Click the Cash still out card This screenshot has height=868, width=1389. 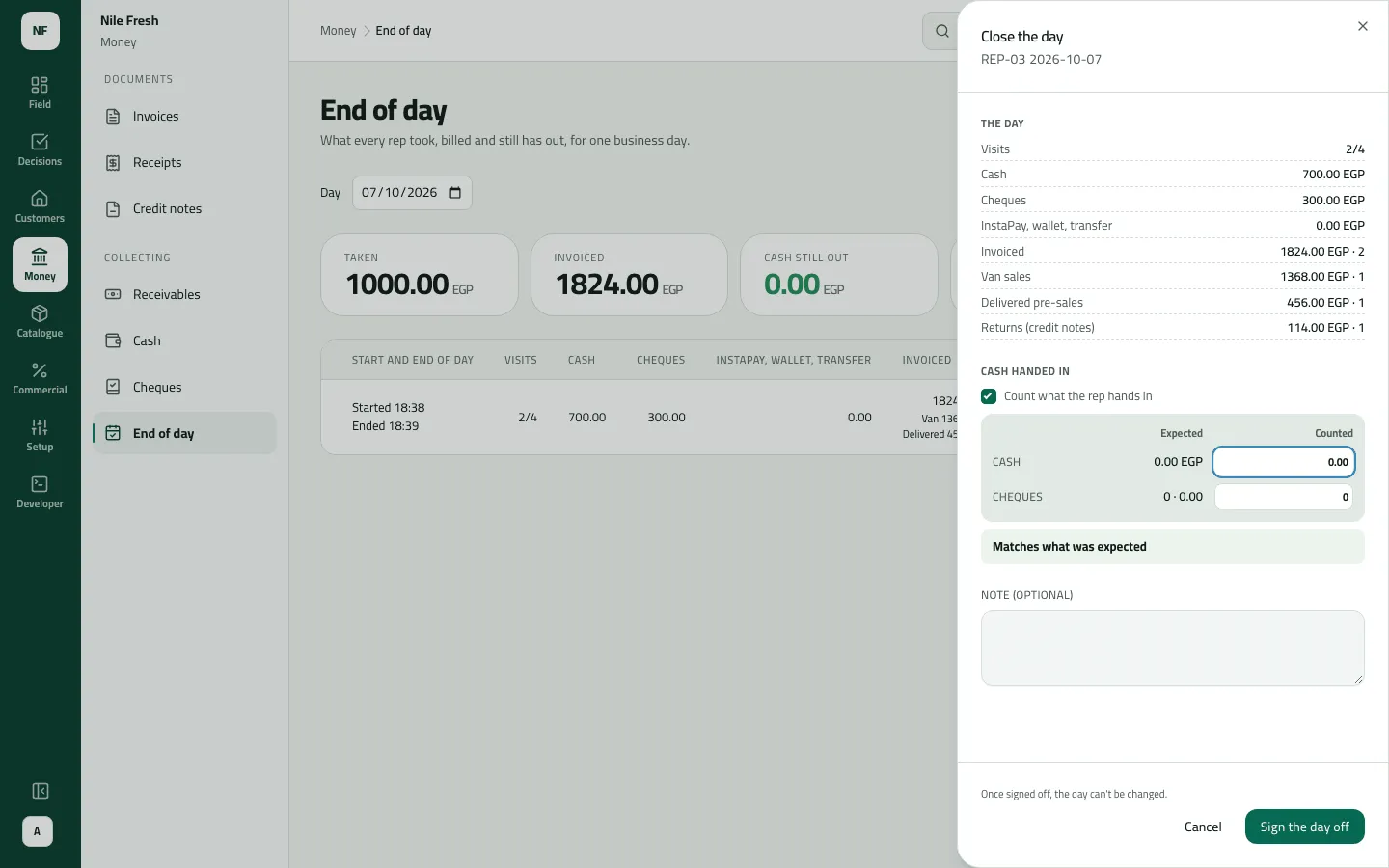pyautogui.click(x=839, y=275)
